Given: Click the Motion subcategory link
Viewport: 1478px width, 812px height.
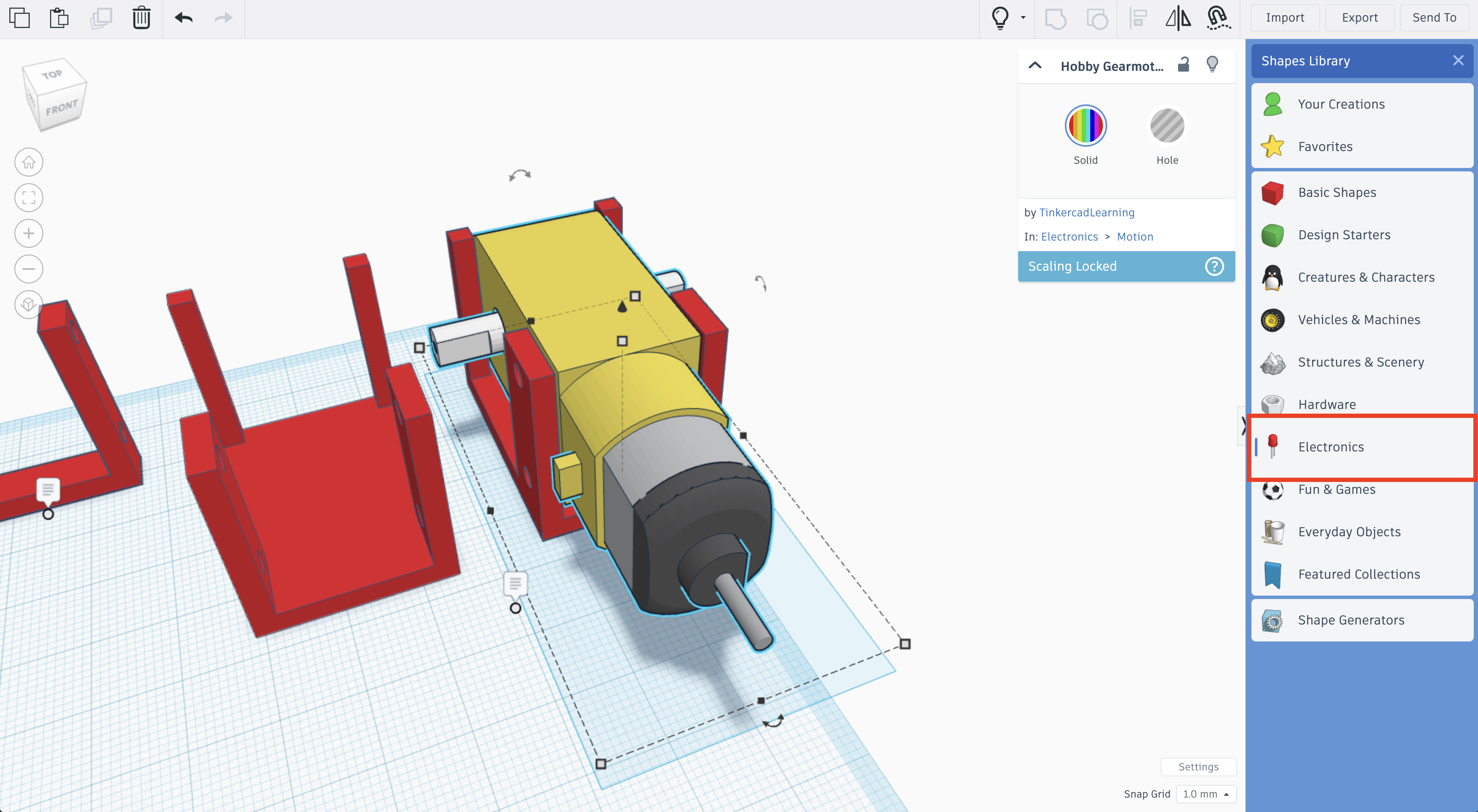Looking at the screenshot, I should pyautogui.click(x=1134, y=236).
